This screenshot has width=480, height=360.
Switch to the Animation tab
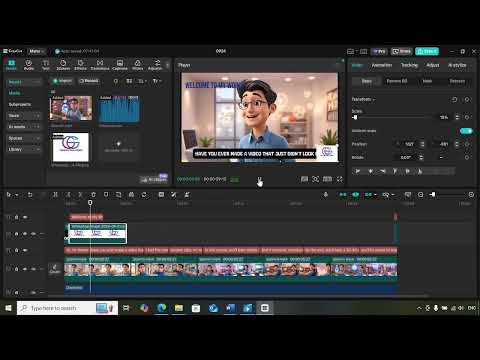(x=382, y=65)
